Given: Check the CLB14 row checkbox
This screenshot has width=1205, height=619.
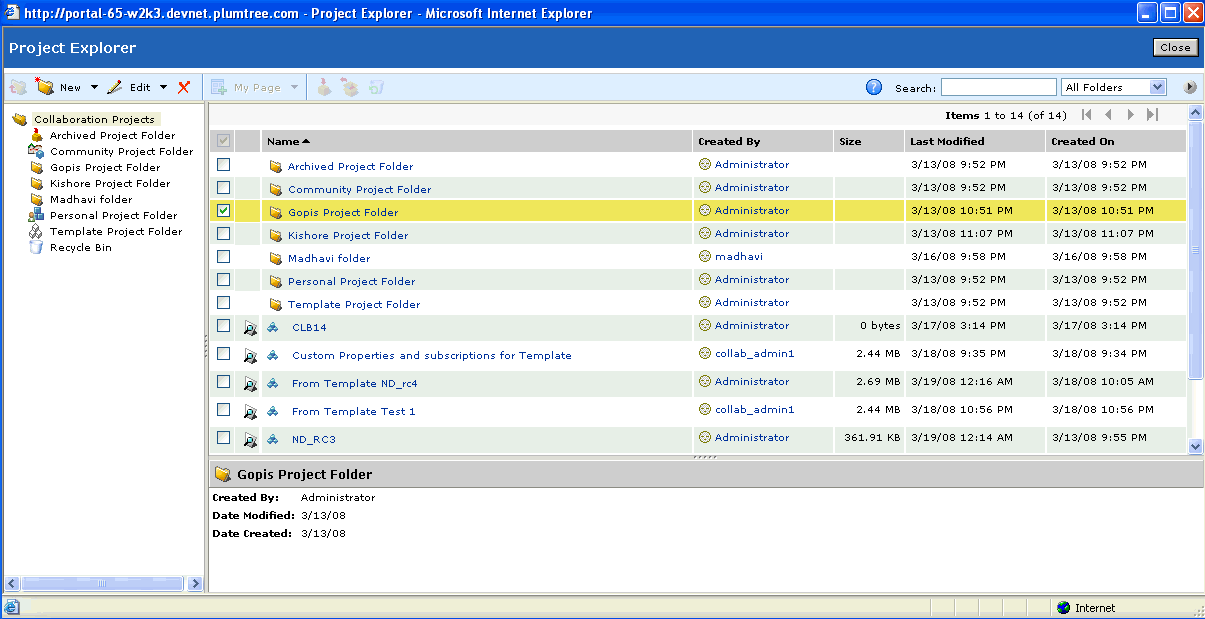Looking at the screenshot, I should (x=224, y=325).
